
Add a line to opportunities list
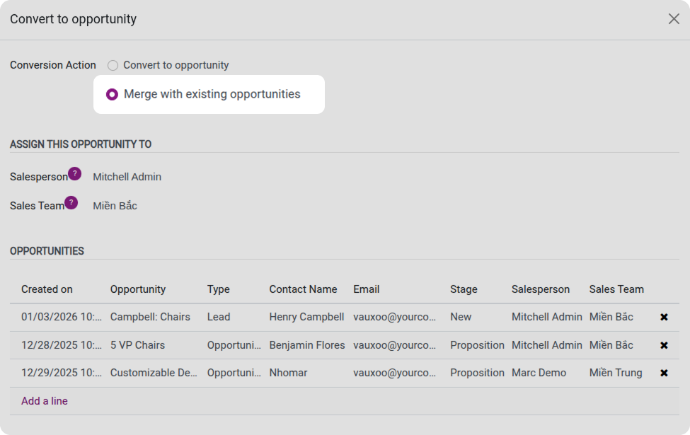[45, 401]
